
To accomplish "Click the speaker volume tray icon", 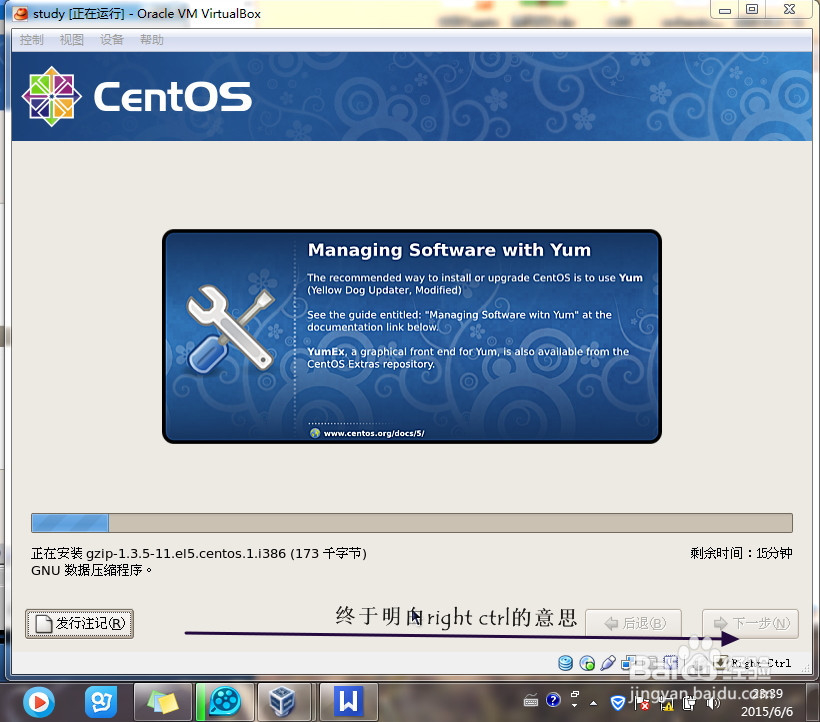I will tap(713, 704).
